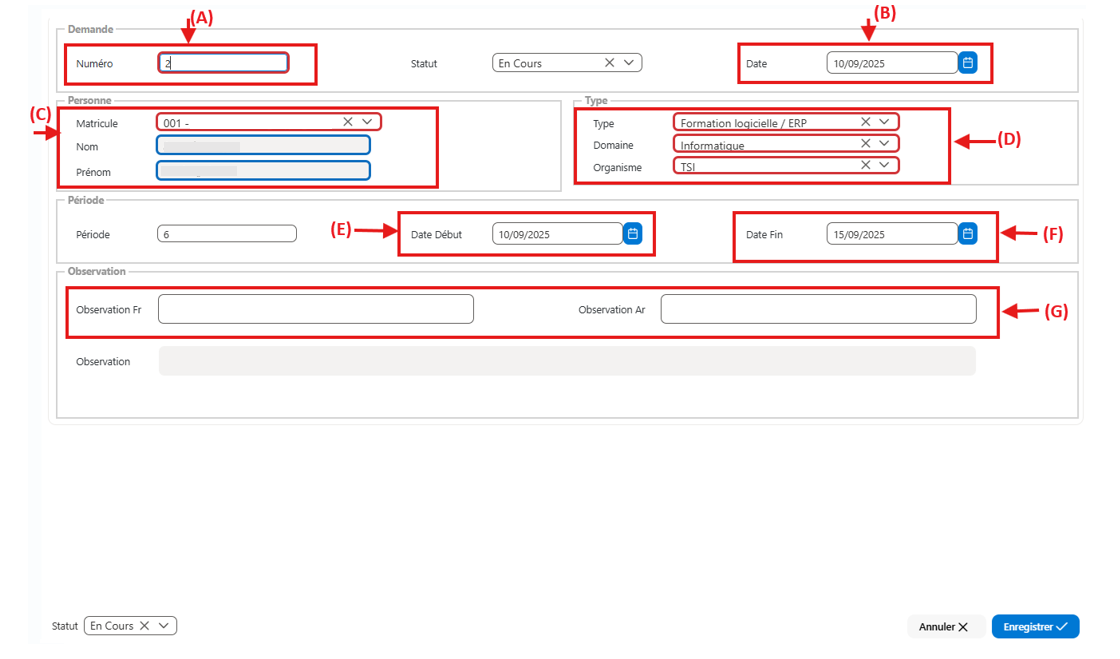Click the Enregistrer button
The image size is (1120, 659).
(x=1035, y=626)
